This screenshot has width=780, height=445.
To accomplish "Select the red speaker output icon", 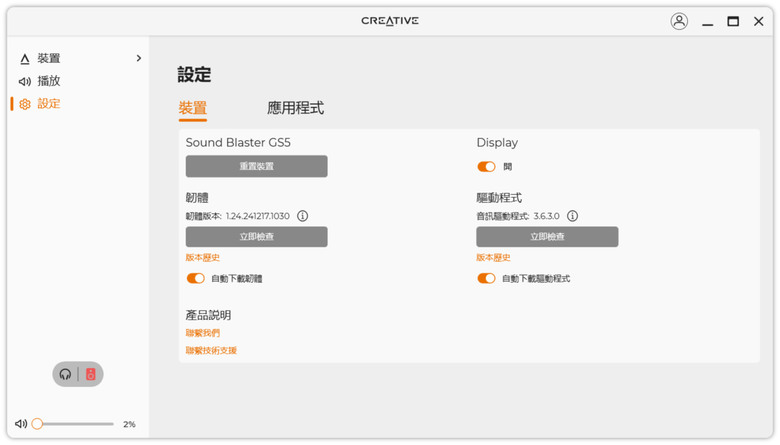I will 91,374.
